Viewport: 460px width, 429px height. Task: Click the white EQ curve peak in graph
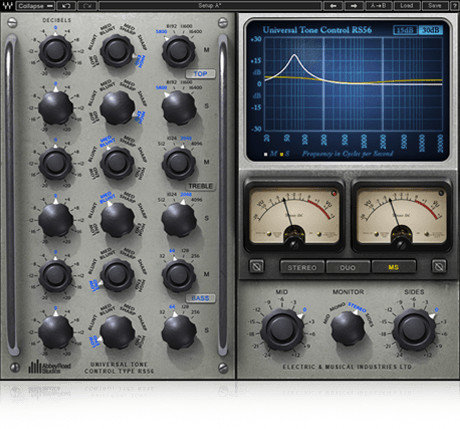click(294, 55)
